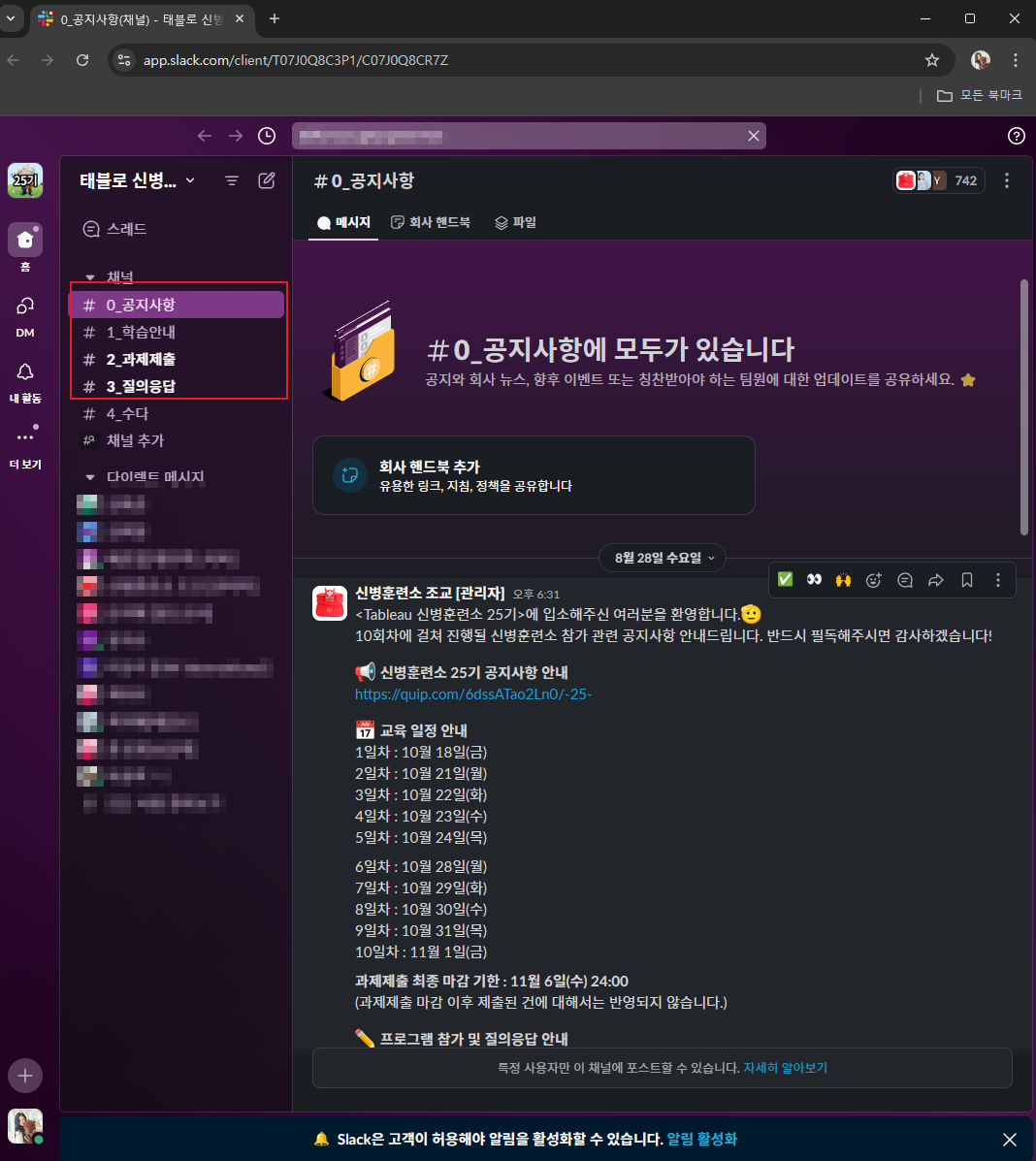
Task: Open the 8월 28일 수요일 date dropdown
Action: pyautogui.click(x=662, y=558)
